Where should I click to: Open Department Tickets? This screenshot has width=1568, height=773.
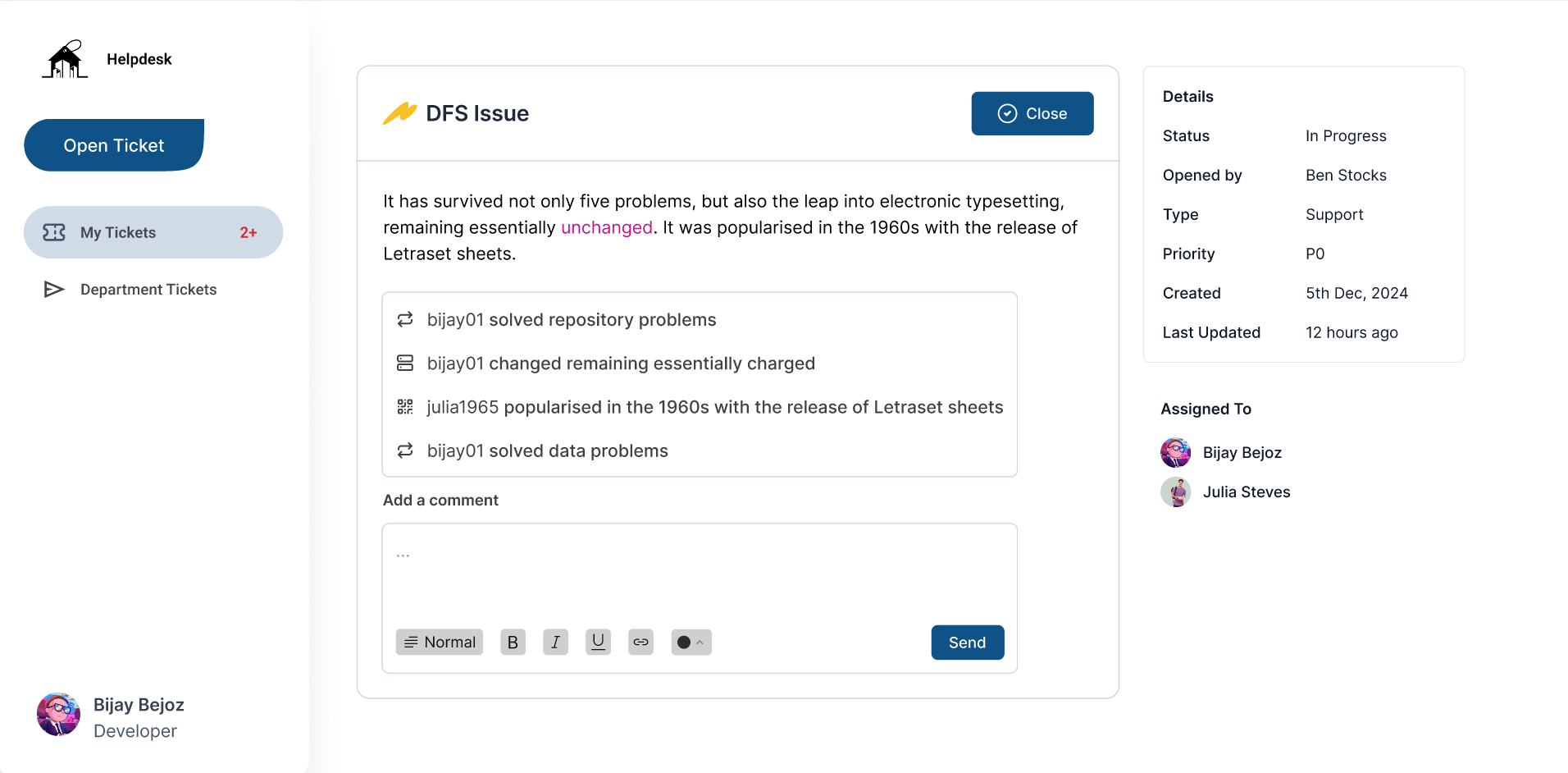(x=148, y=289)
